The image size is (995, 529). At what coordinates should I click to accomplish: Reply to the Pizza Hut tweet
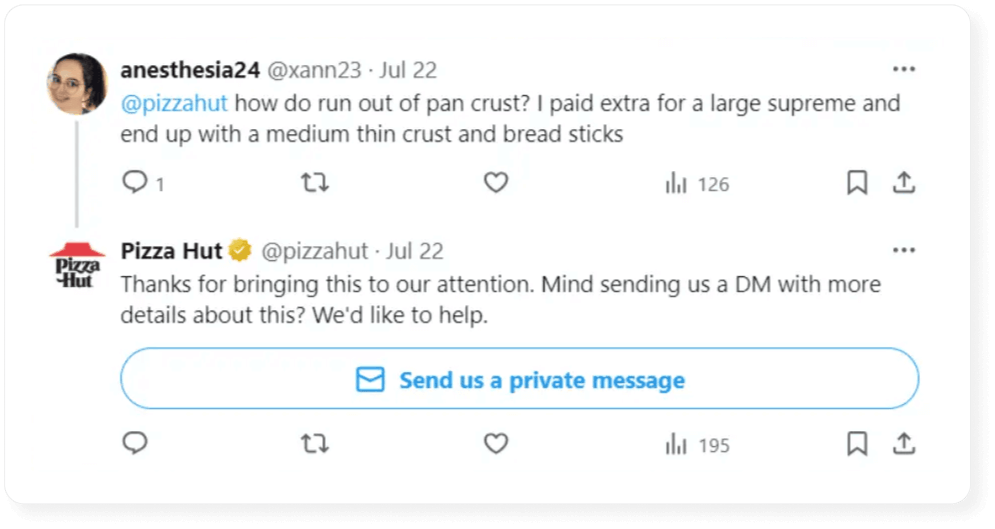click(x=134, y=444)
